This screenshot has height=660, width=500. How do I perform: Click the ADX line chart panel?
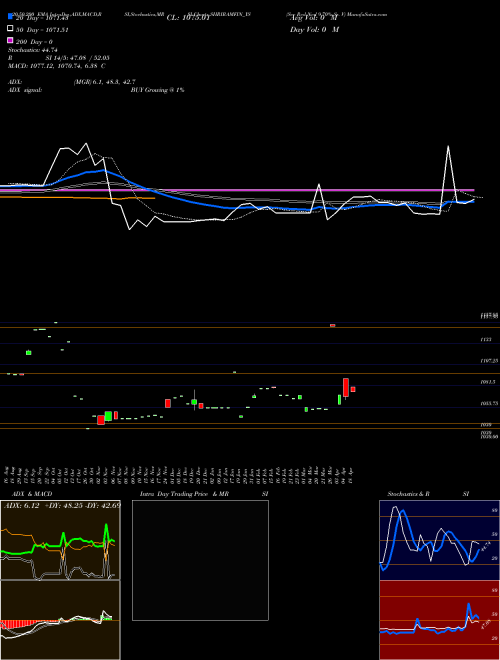tap(60, 540)
